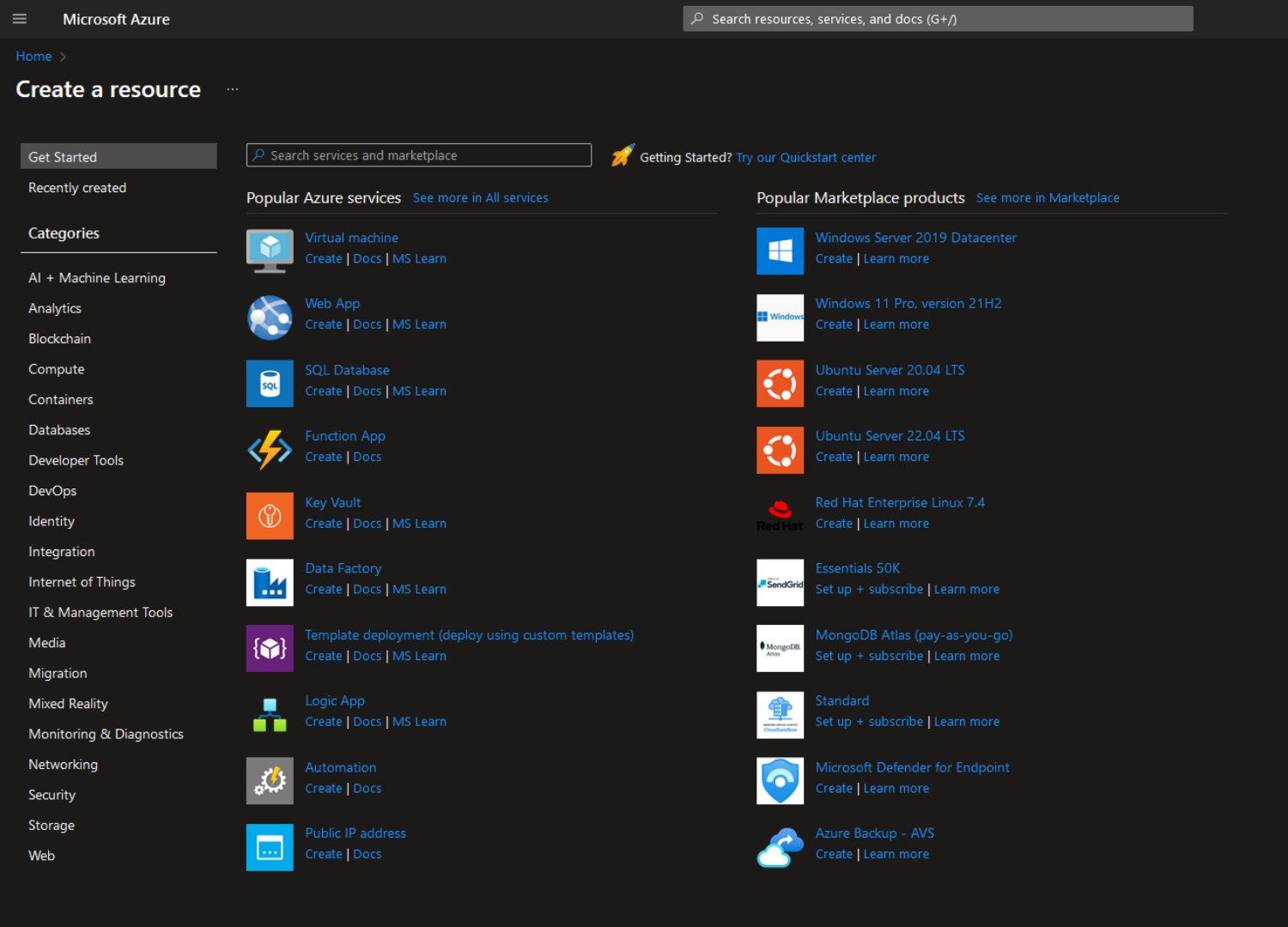Viewport: 1288px width, 927px height.
Task: Click Create under Public IP address
Action: [324, 854]
